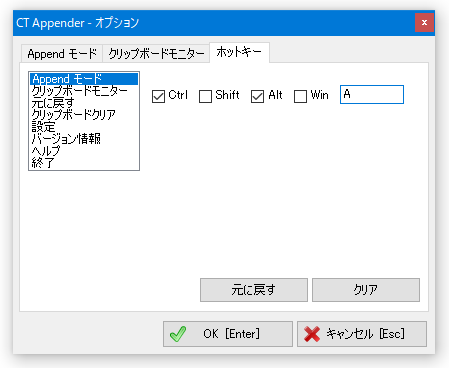Image resolution: width=449 pixels, height=368 pixels.
Task: Click the green checkmark icon on OK
Action: (178, 334)
